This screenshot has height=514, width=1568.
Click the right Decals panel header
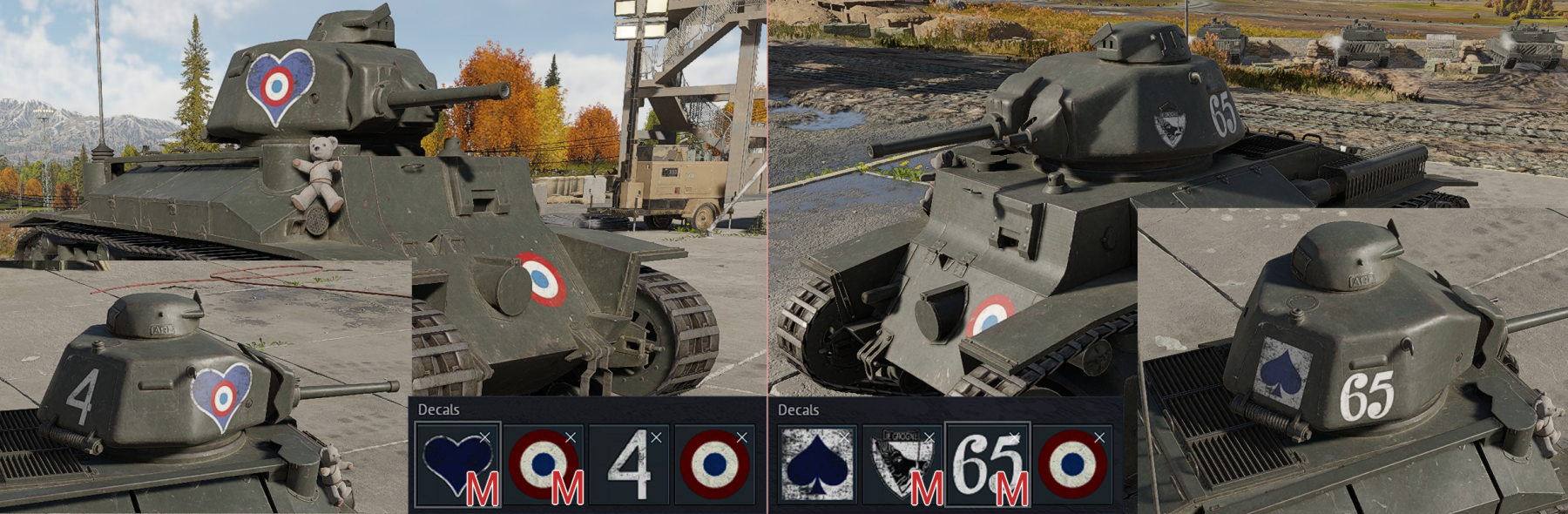(798, 409)
